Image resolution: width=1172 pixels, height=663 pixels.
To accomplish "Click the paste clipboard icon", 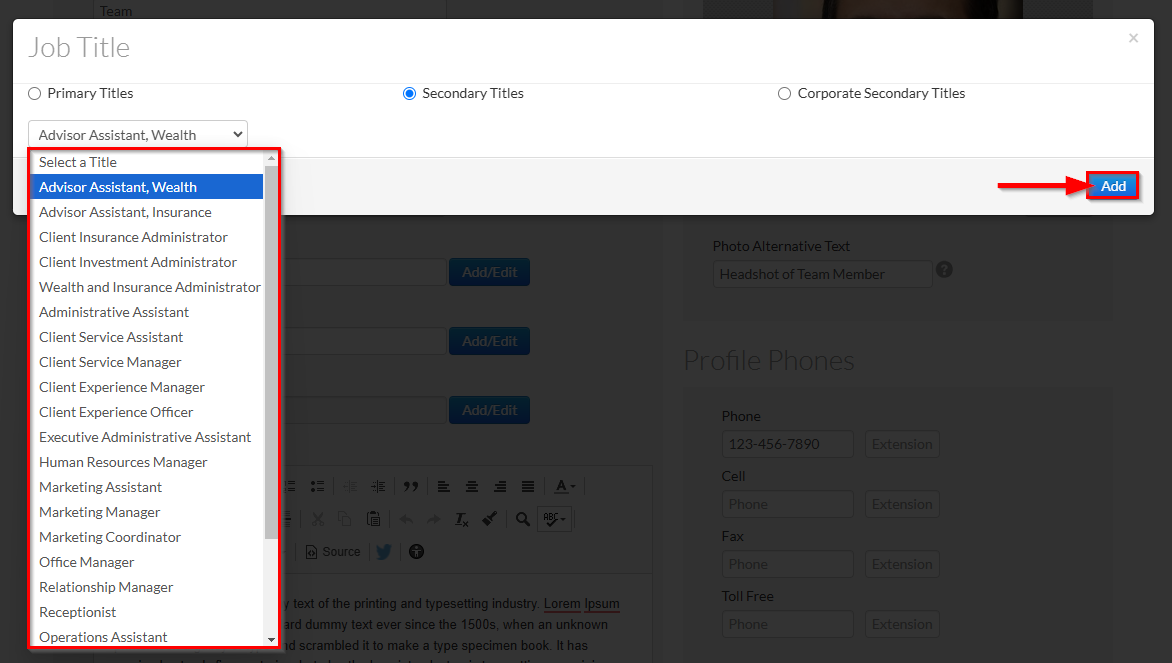I will coord(374,519).
